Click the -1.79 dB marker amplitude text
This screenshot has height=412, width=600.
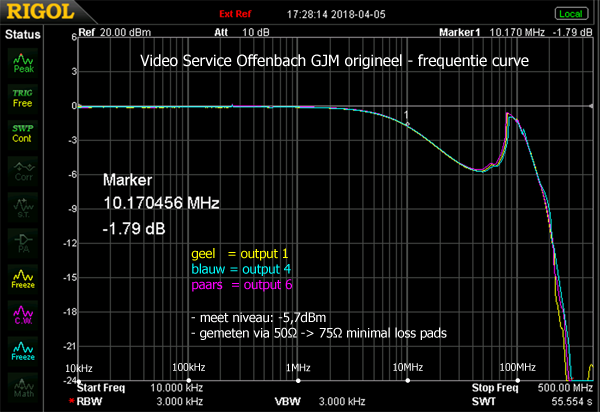tap(134, 229)
